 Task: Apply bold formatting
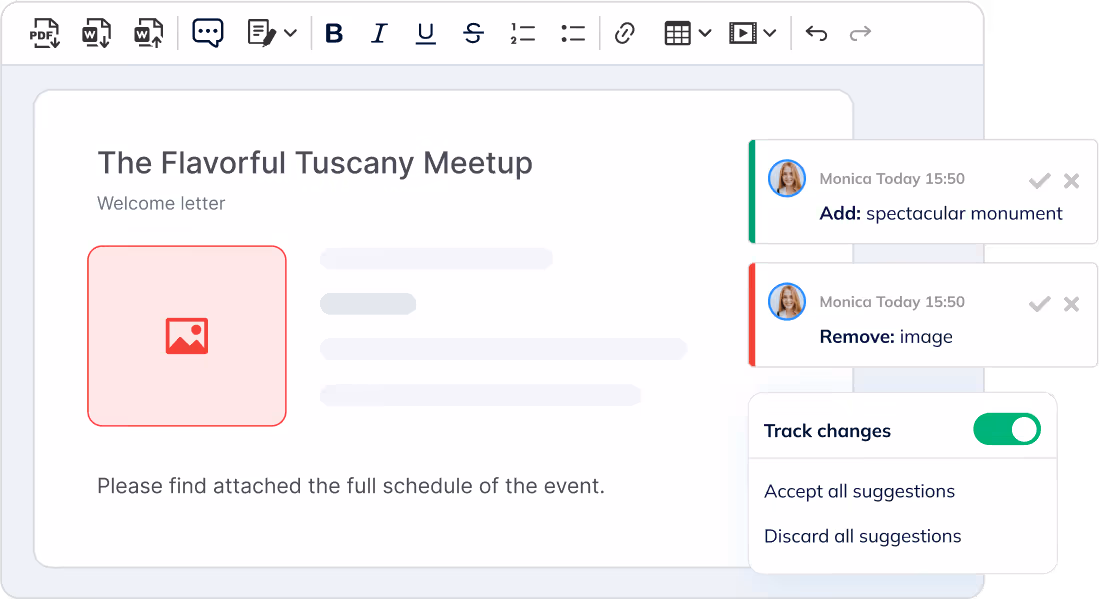click(334, 34)
